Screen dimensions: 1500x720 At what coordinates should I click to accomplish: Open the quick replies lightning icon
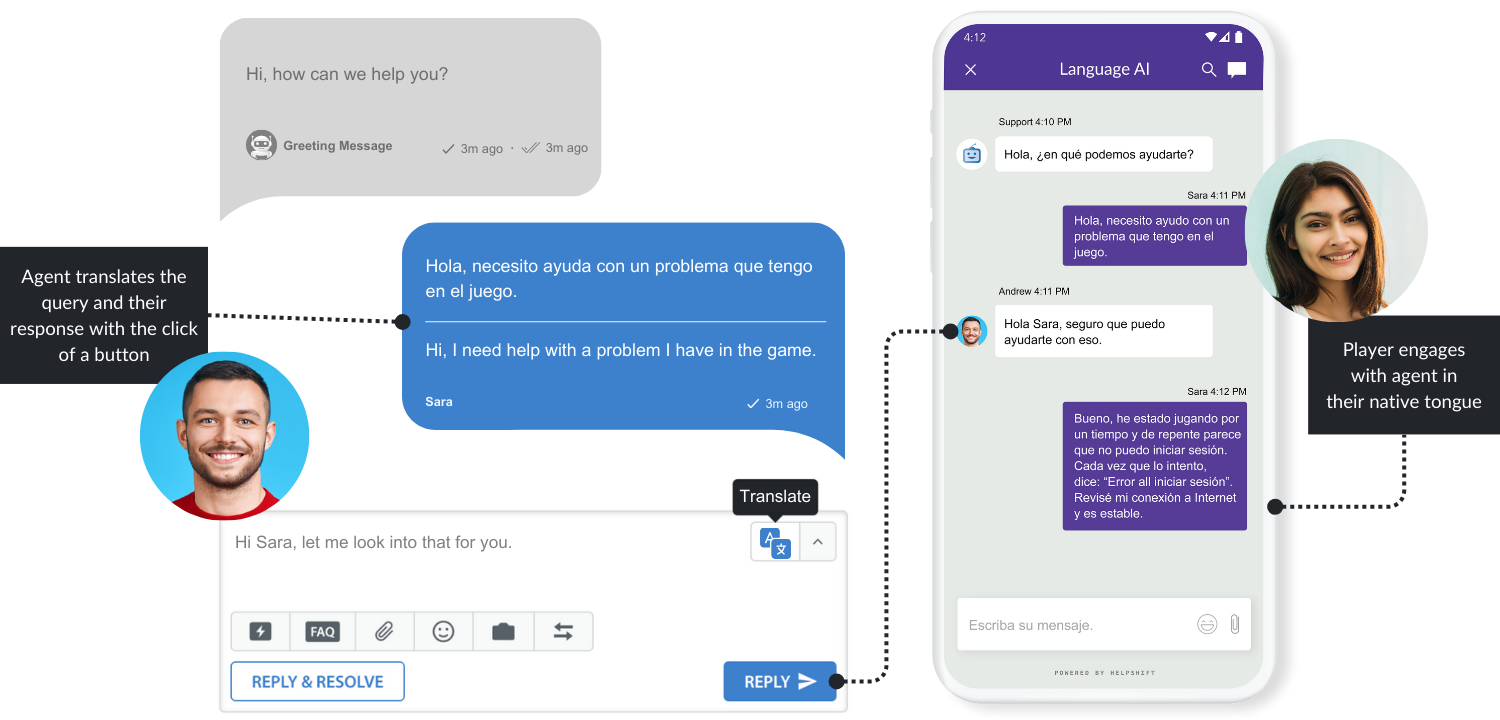tap(260, 632)
